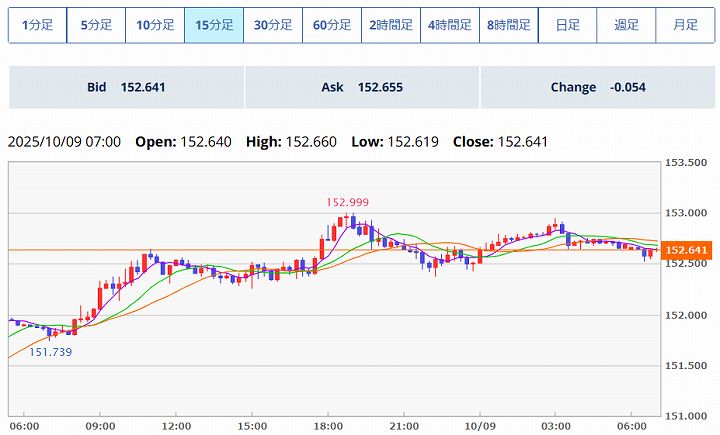Click the Ask price 152.655 panel
The width and height of the screenshot is (720, 435).
tap(361, 87)
